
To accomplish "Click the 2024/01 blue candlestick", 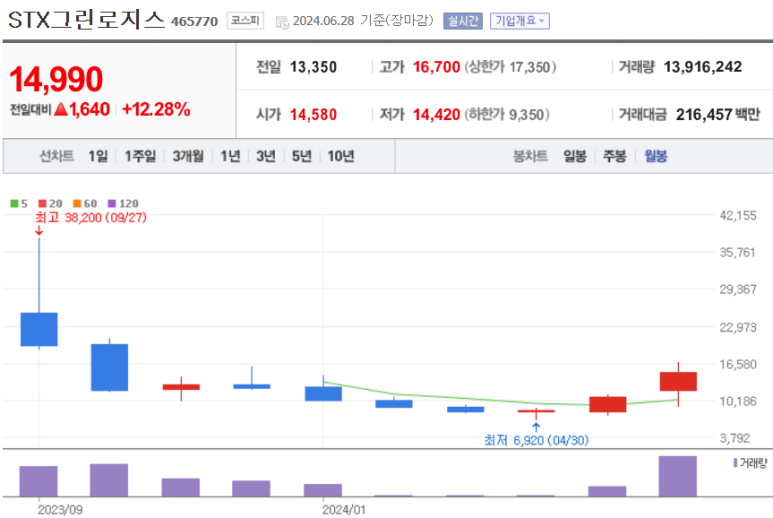I will click(323, 394).
